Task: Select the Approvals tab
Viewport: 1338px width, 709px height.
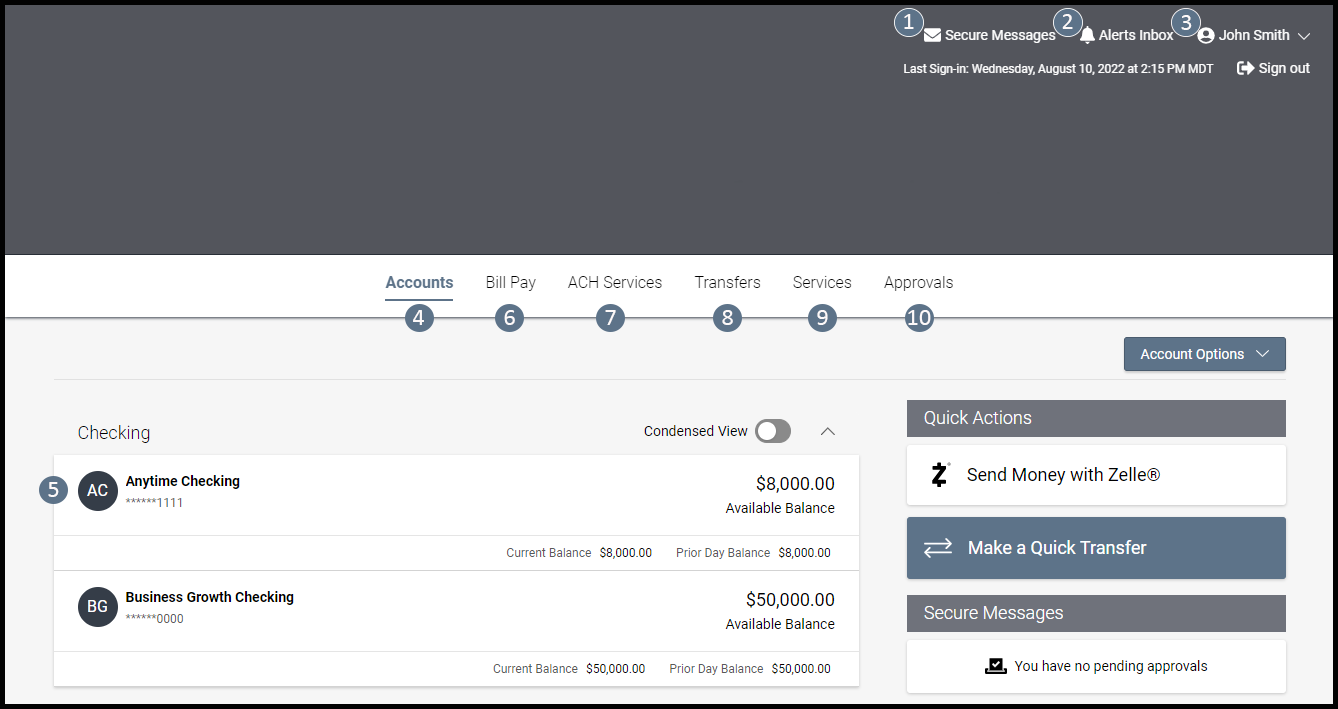Action: pos(918,283)
